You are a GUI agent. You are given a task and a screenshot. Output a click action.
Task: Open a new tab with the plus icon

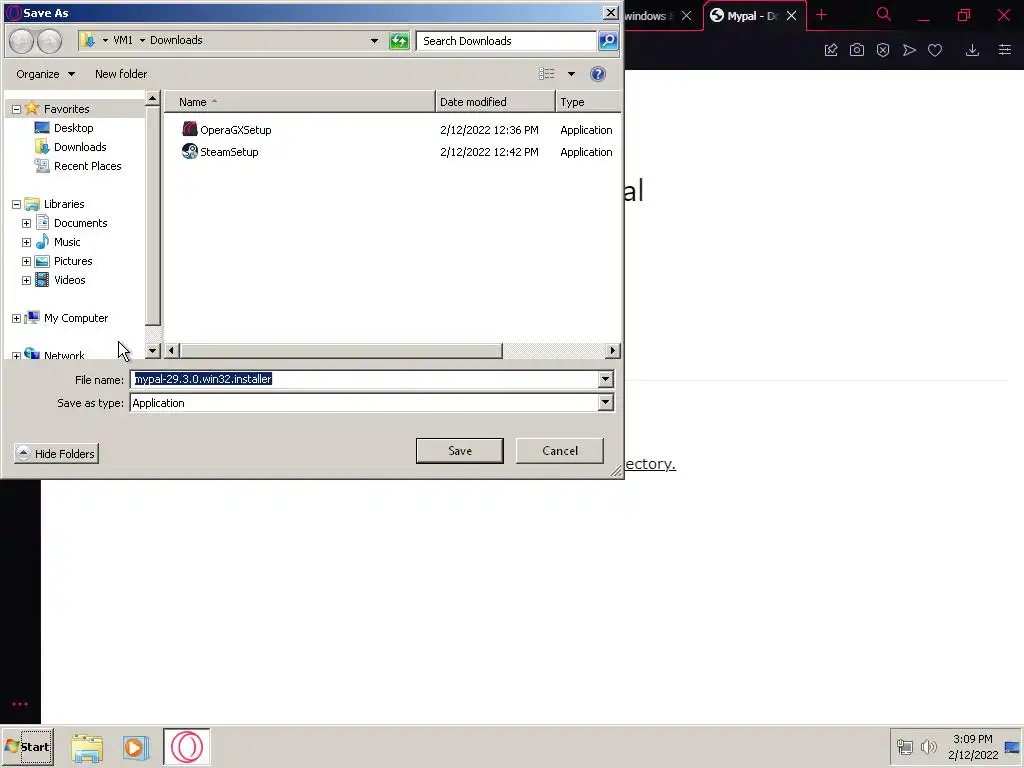(822, 15)
